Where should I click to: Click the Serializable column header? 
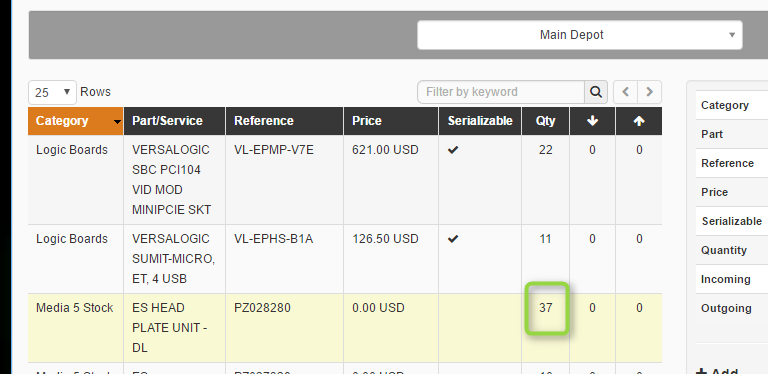click(x=480, y=121)
